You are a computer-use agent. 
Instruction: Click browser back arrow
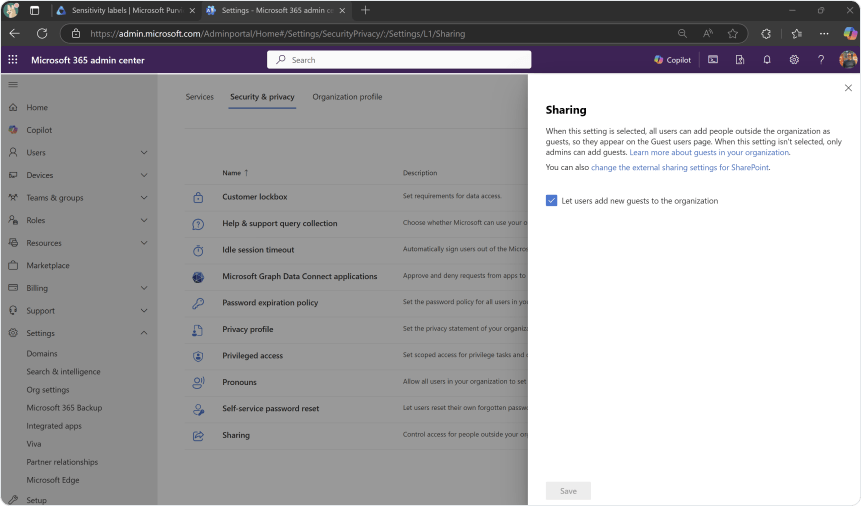pos(14,34)
